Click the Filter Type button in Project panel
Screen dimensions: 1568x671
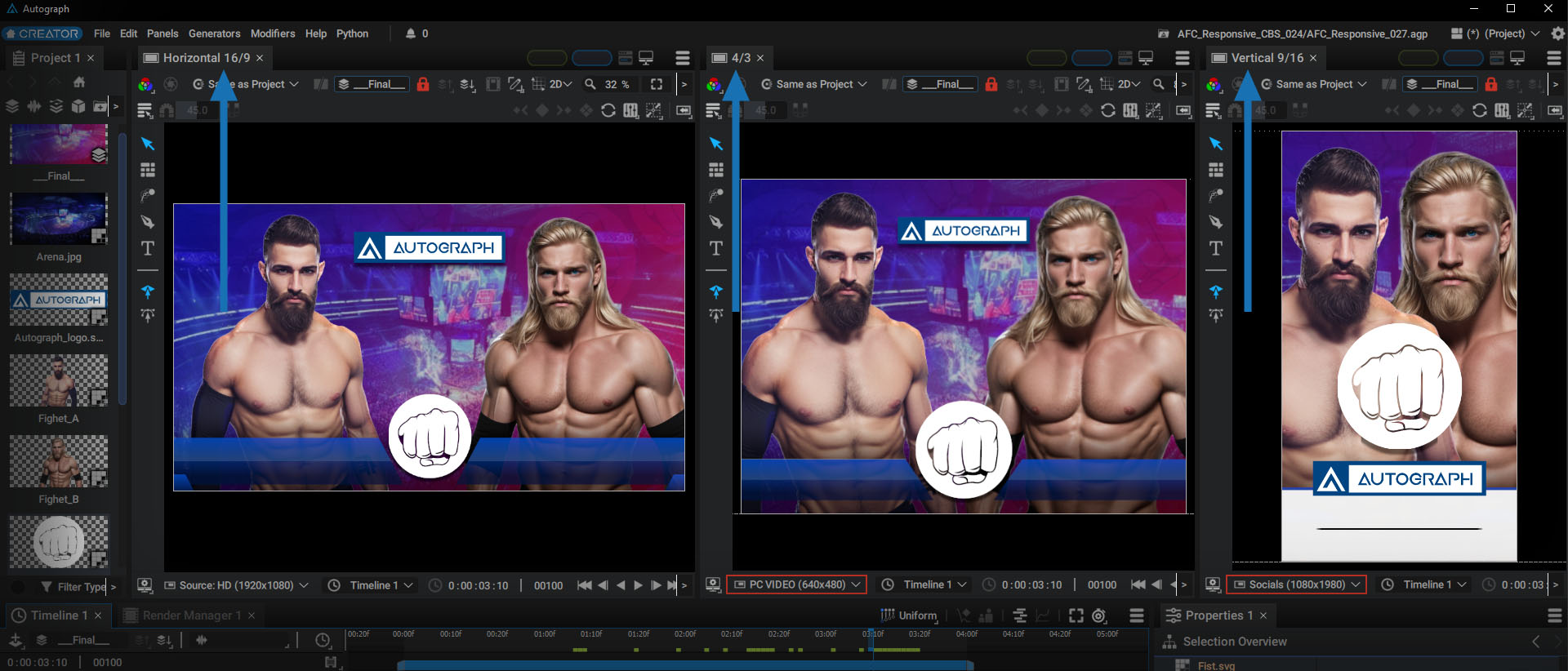coord(73,586)
